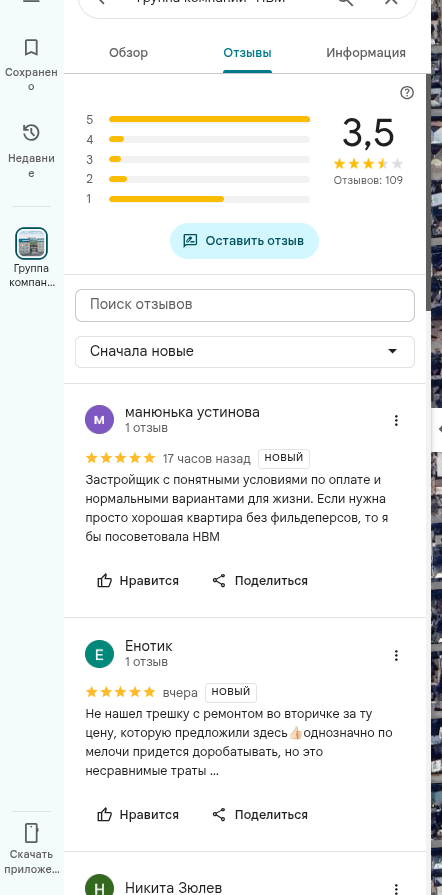Click the 17 часов назад timestamp
Screen dimensions: 442x895
click(207, 459)
